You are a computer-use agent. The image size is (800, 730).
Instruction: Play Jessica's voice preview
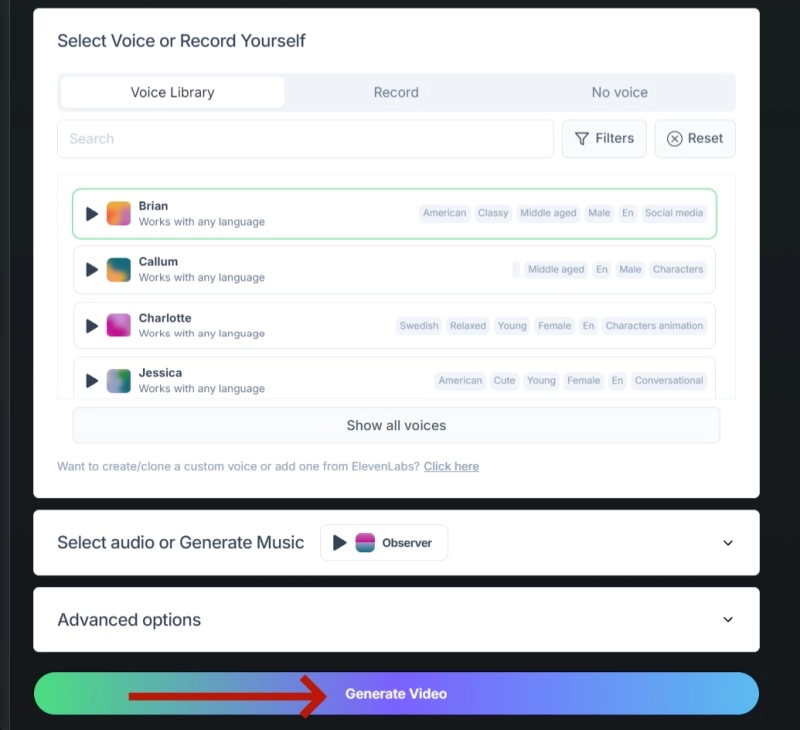pyautogui.click(x=91, y=380)
